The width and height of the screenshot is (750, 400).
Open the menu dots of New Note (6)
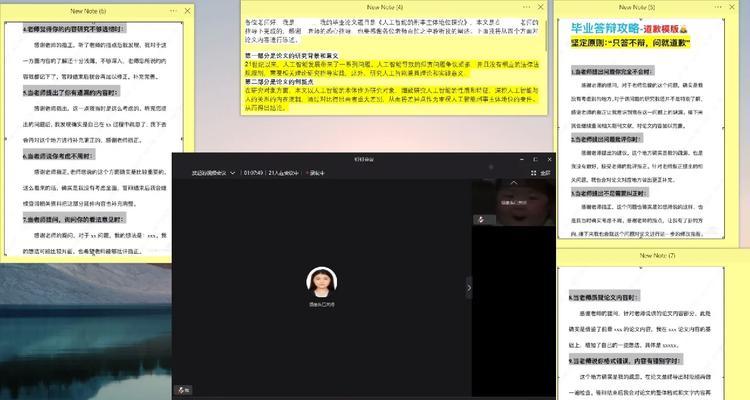(x=173, y=11)
